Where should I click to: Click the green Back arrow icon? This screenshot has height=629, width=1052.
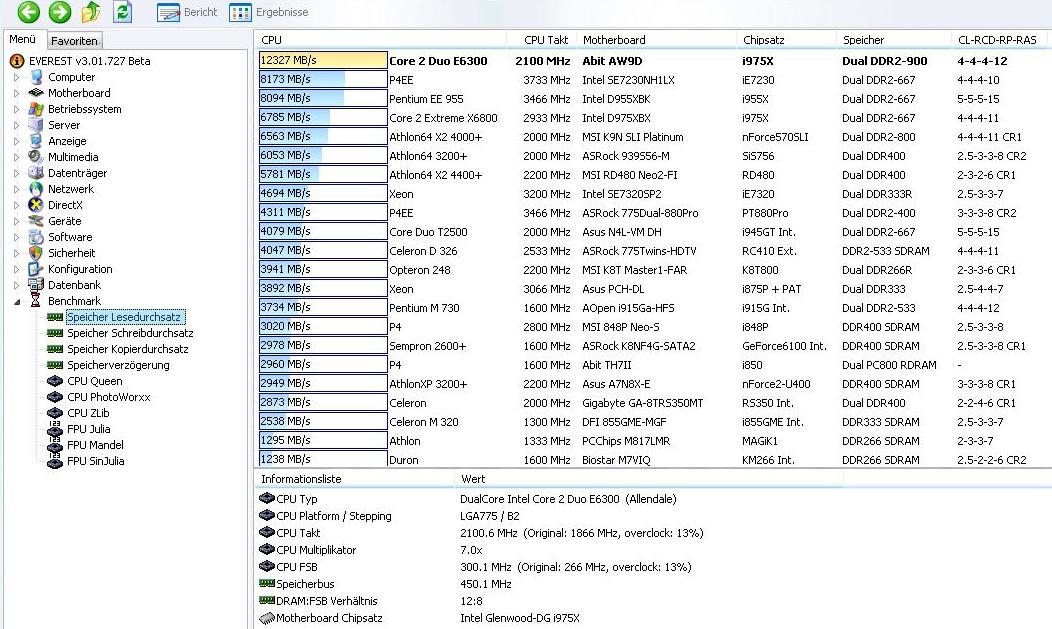click(x=28, y=11)
